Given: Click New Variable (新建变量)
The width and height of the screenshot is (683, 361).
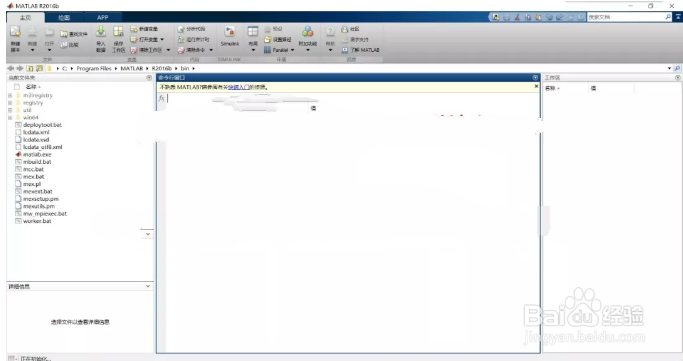Looking at the screenshot, I should point(144,29).
